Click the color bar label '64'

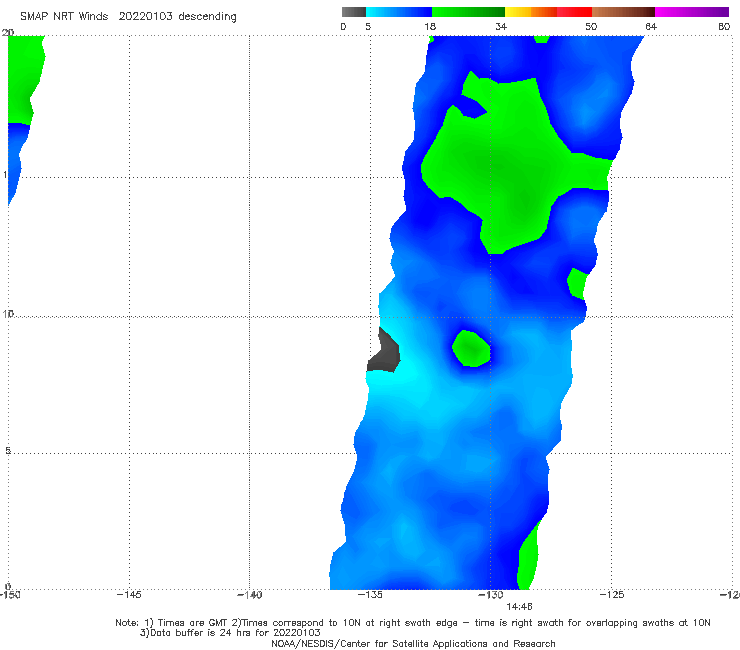click(x=651, y=26)
